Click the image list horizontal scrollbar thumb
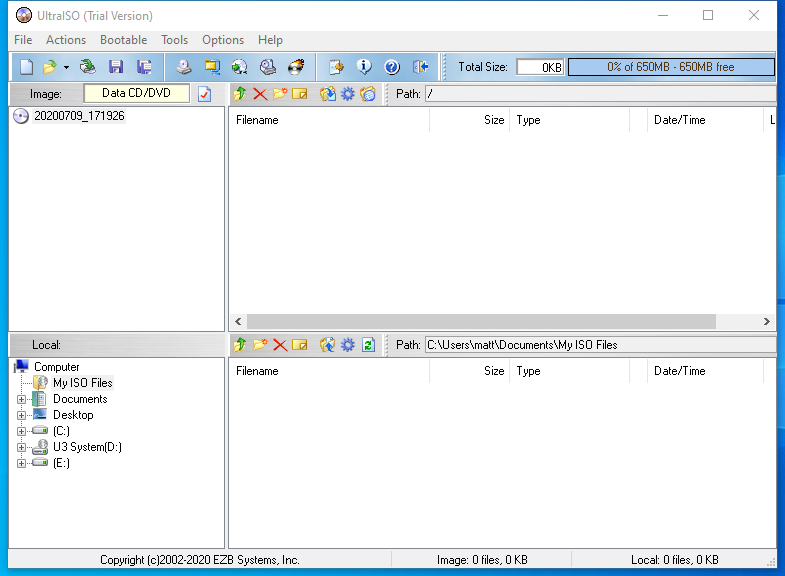Viewport: 785px width, 576px height. (x=481, y=321)
